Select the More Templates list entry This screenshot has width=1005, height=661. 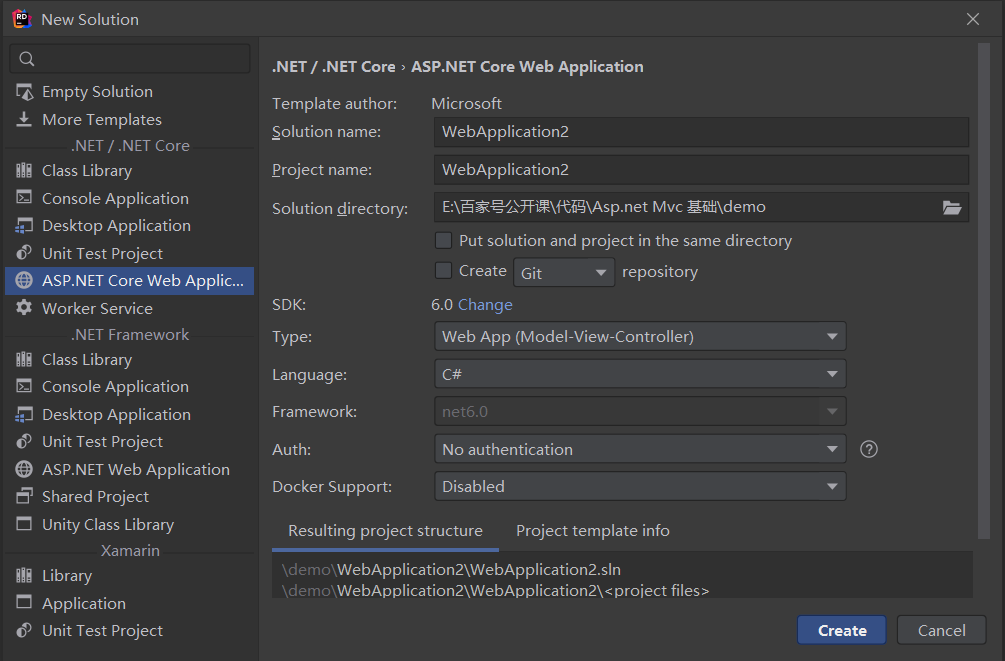[x=129, y=119]
